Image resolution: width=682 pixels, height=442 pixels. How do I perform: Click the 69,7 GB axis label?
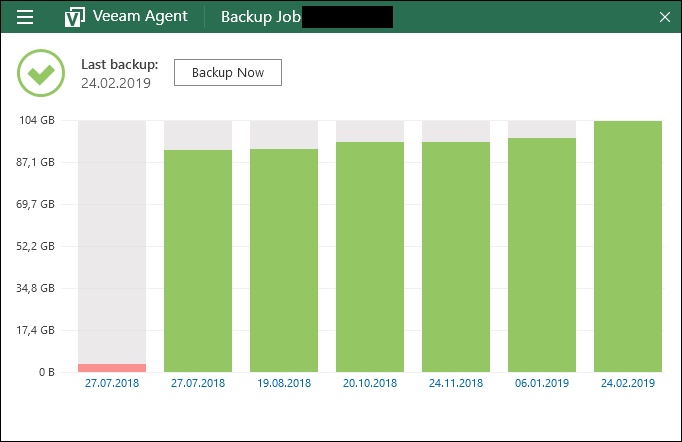(x=35, y=204)
